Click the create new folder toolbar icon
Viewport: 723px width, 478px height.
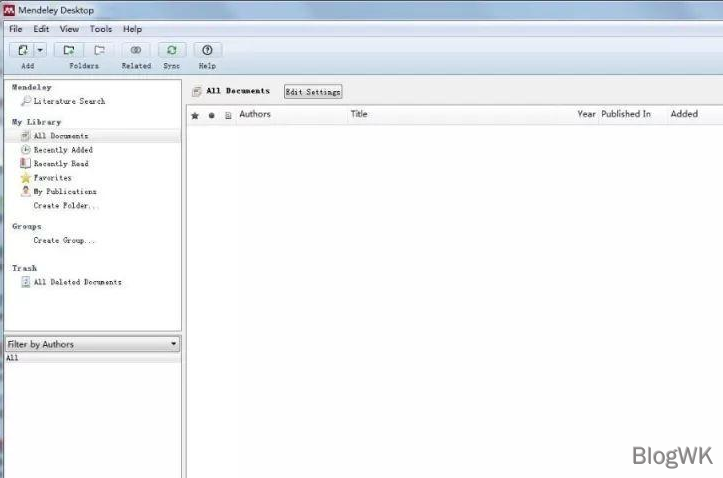(x=69, y=50)
